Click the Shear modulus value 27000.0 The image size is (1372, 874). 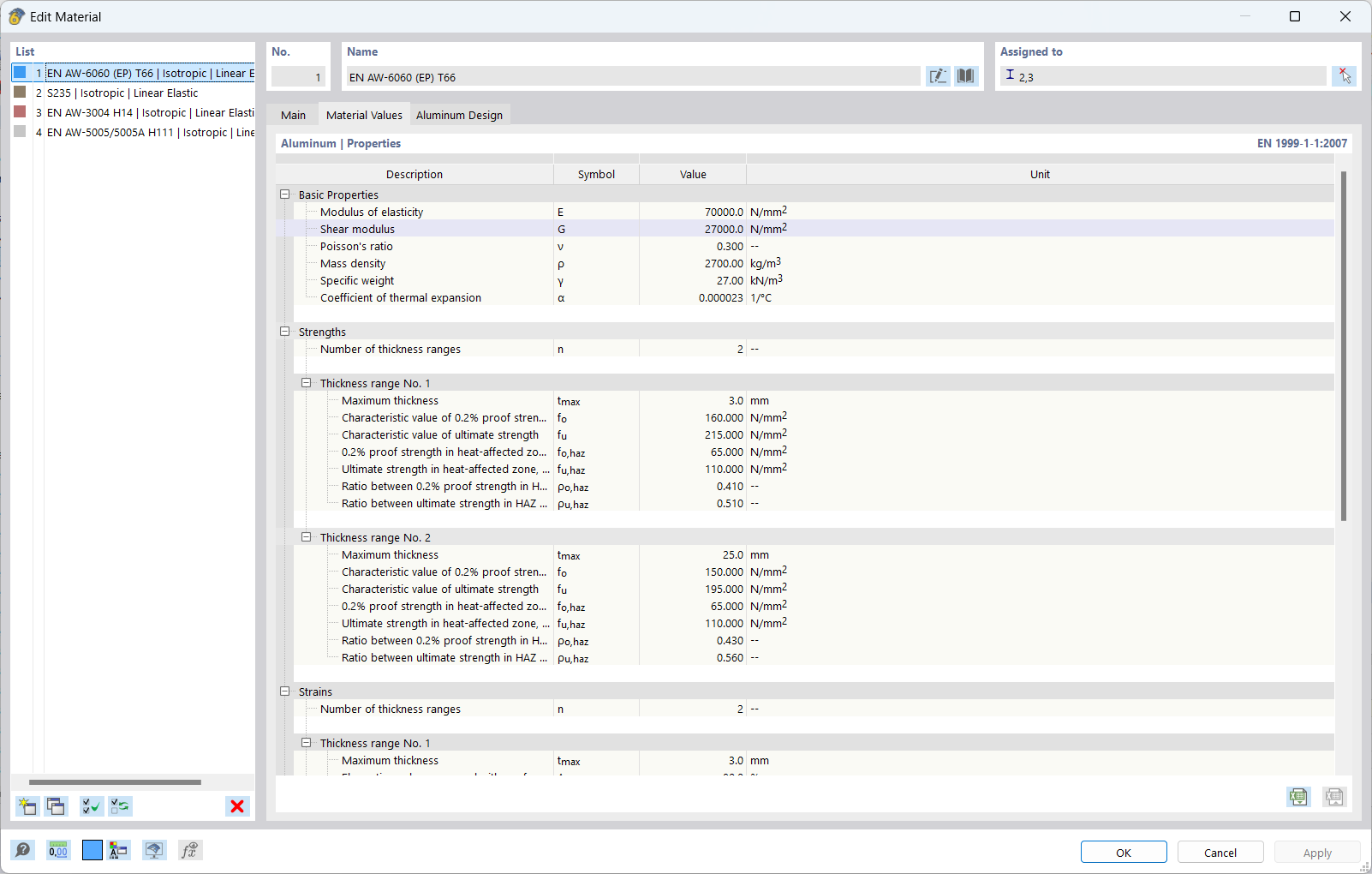pos(692,229)
